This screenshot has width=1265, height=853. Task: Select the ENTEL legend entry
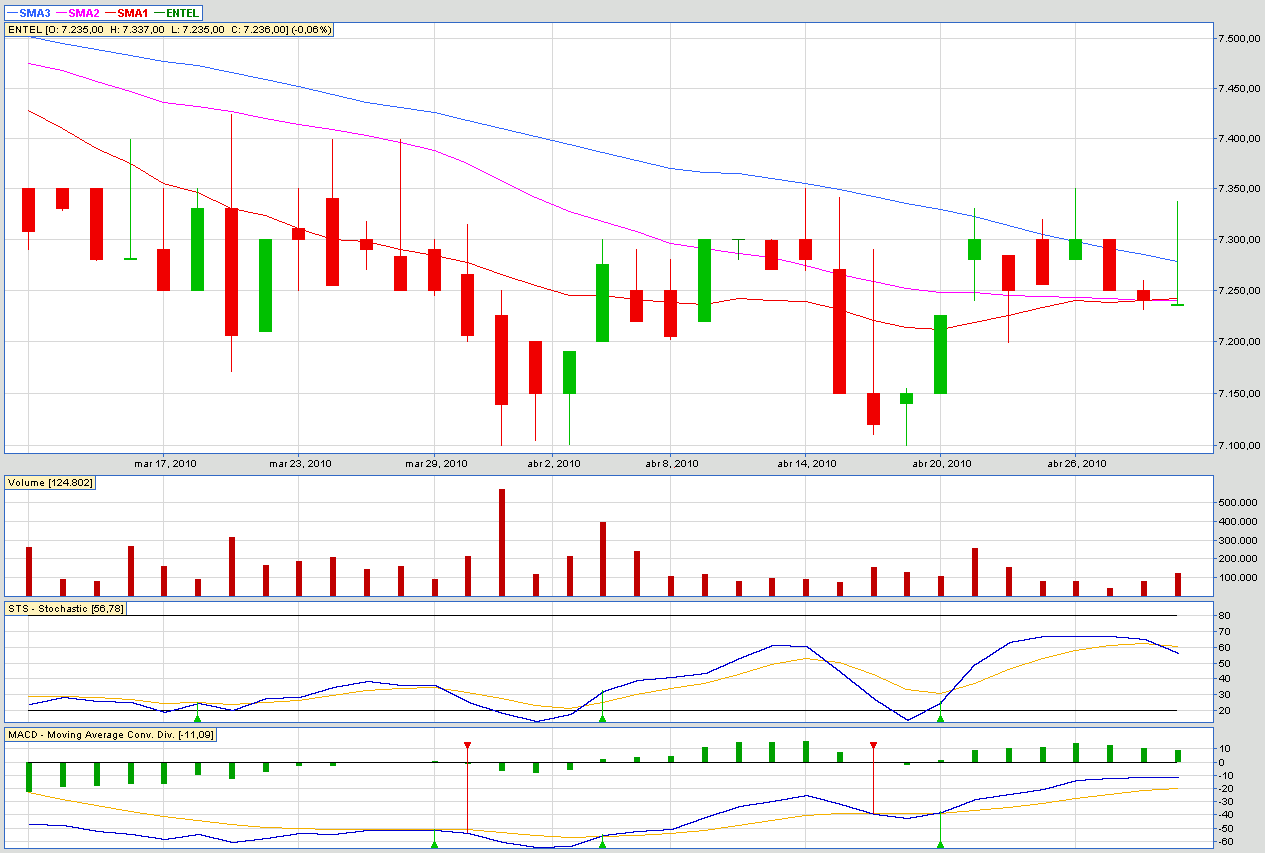pos(175,13)
